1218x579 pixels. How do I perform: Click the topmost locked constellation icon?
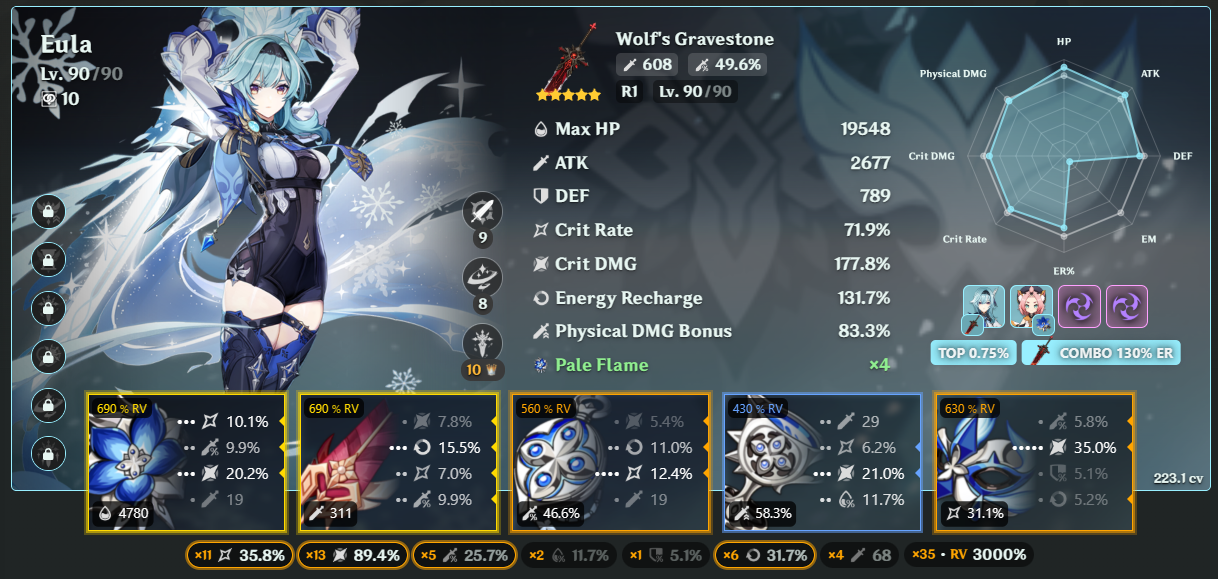click(x=49, y=211)
